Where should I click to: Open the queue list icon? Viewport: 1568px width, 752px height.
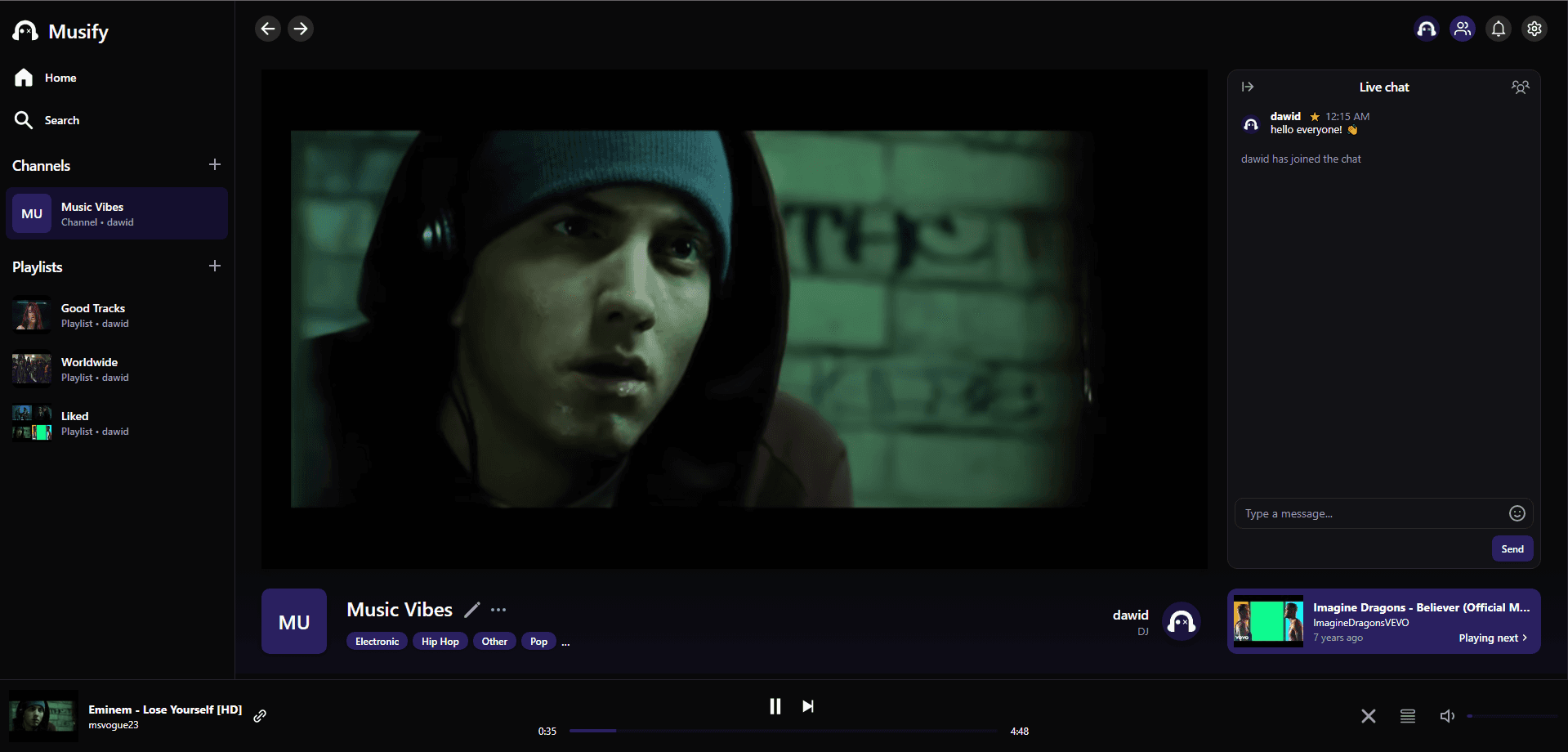[x=1408, y=716]
